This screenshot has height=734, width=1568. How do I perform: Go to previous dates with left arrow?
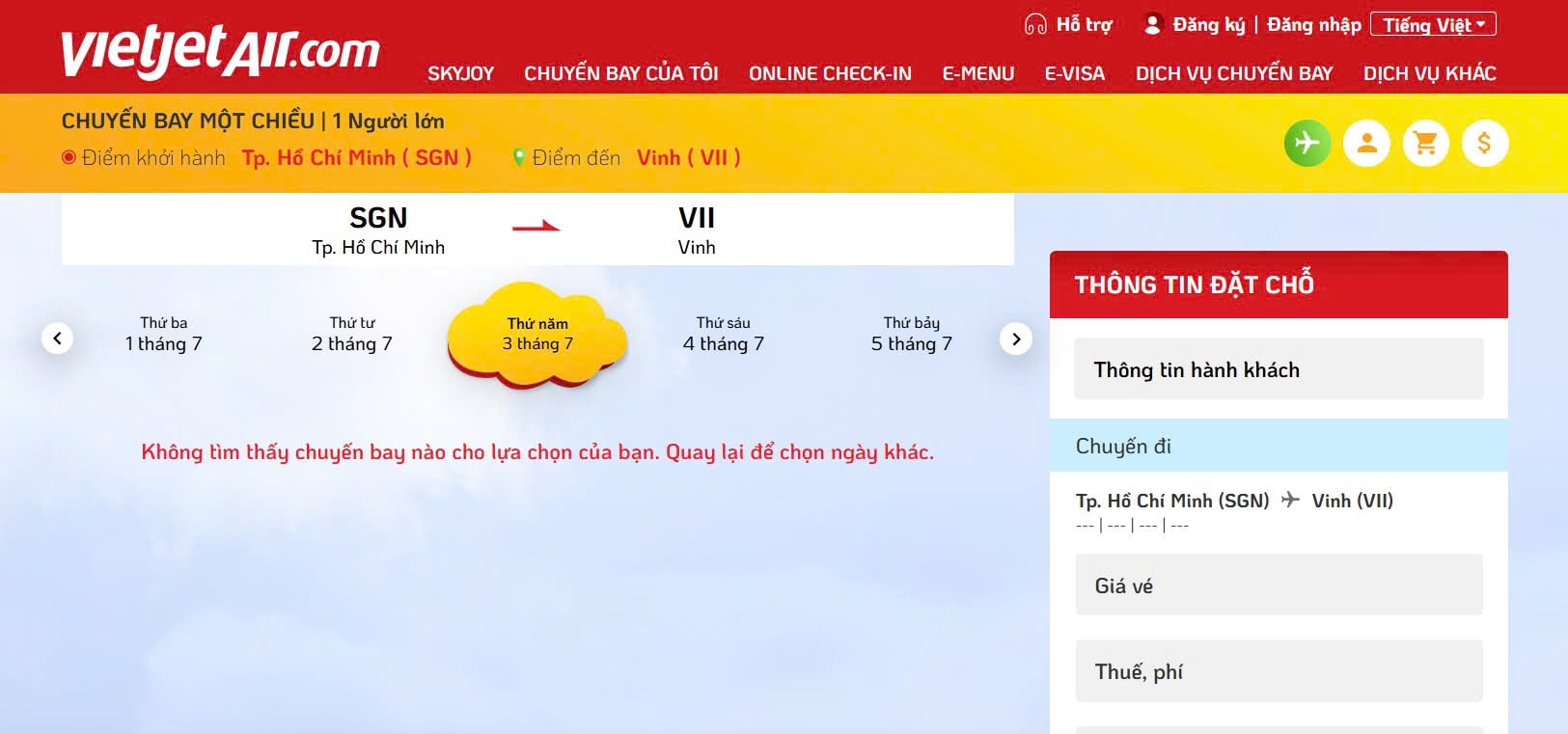(x=57, y=338)
